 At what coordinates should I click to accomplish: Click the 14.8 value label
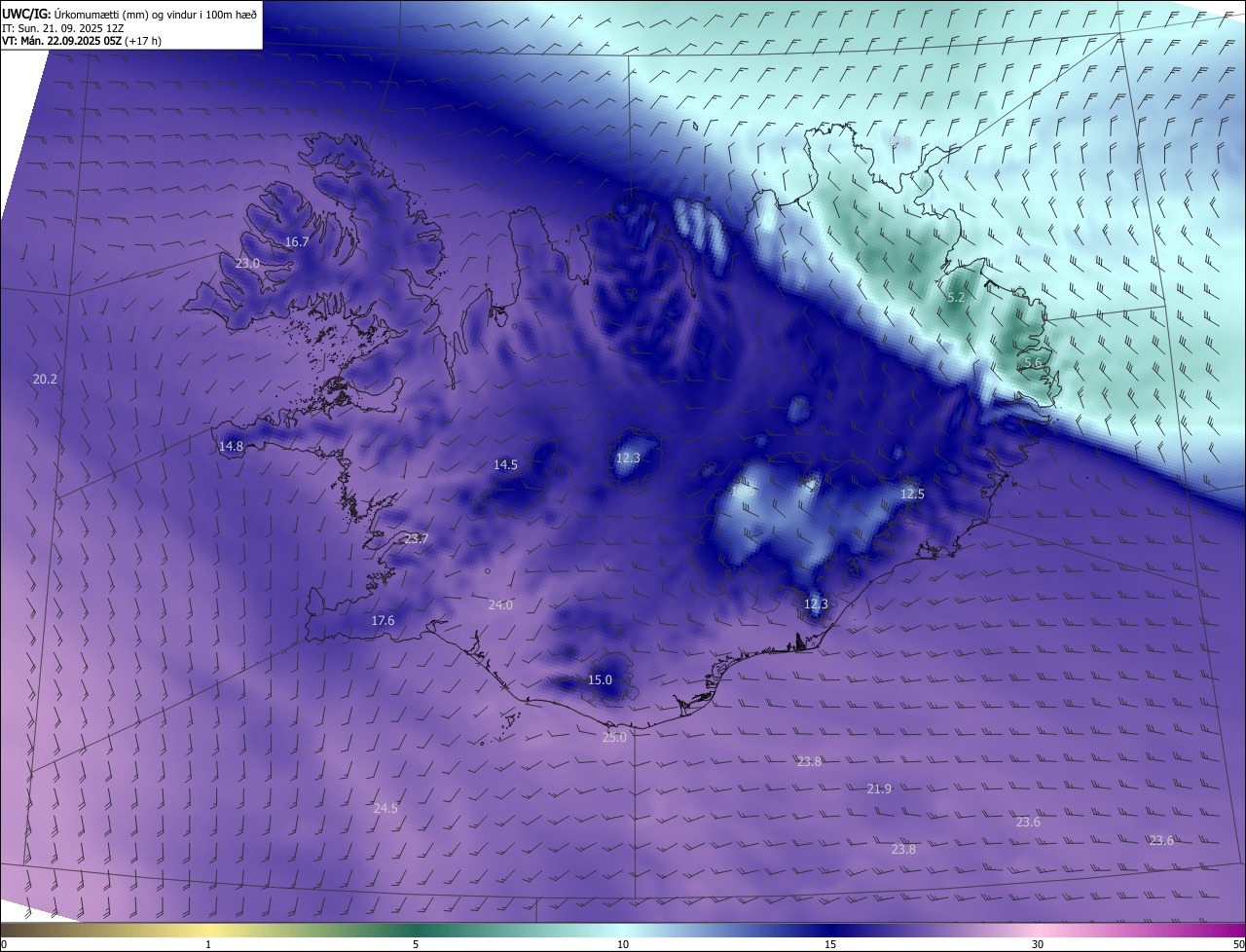[231, 446]
